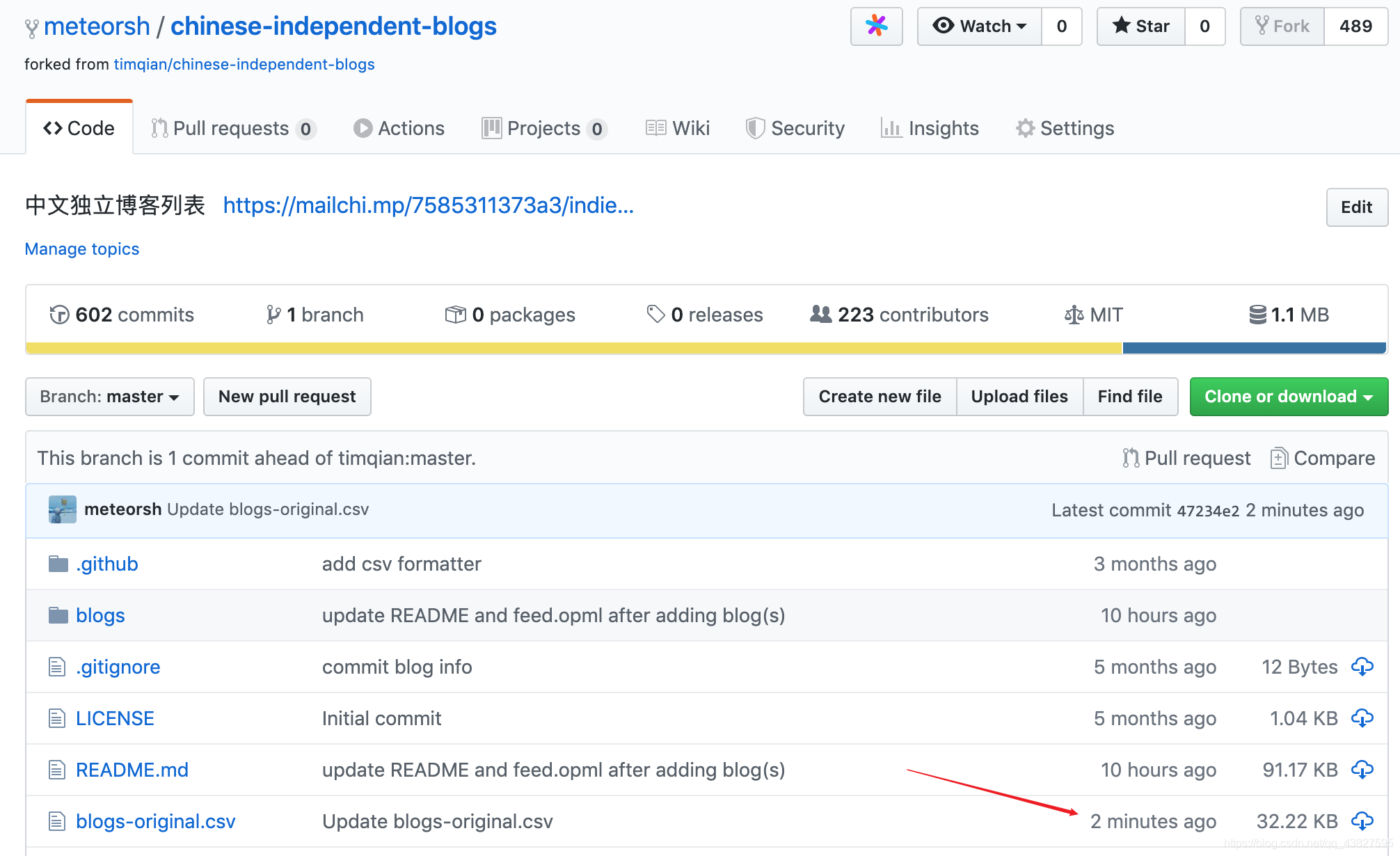The height and width of the screenshot is (856, 1400).
Task: Click the 0 releases link
Action: pos(705,315)
